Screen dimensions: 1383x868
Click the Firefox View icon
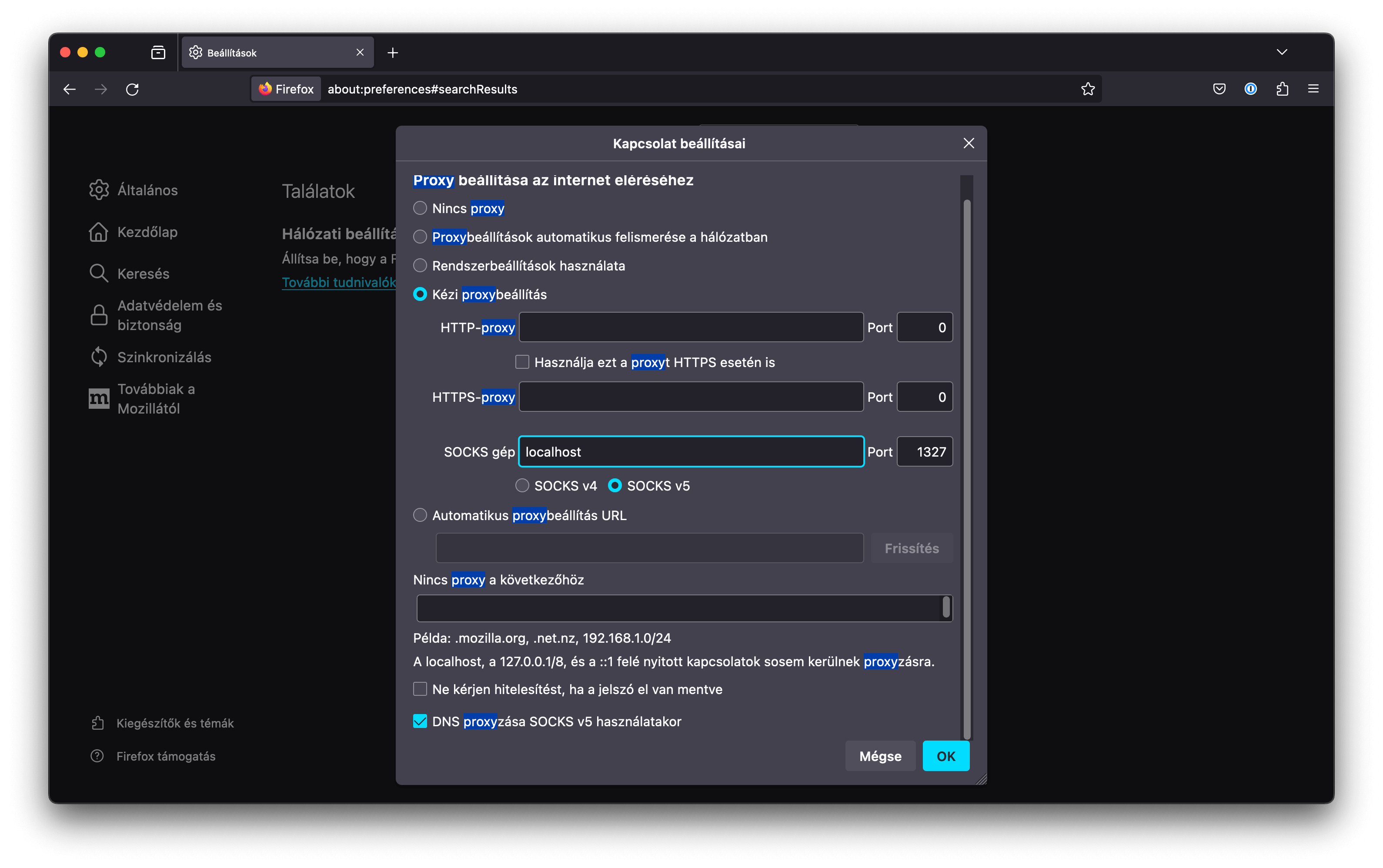coord(158,53)
